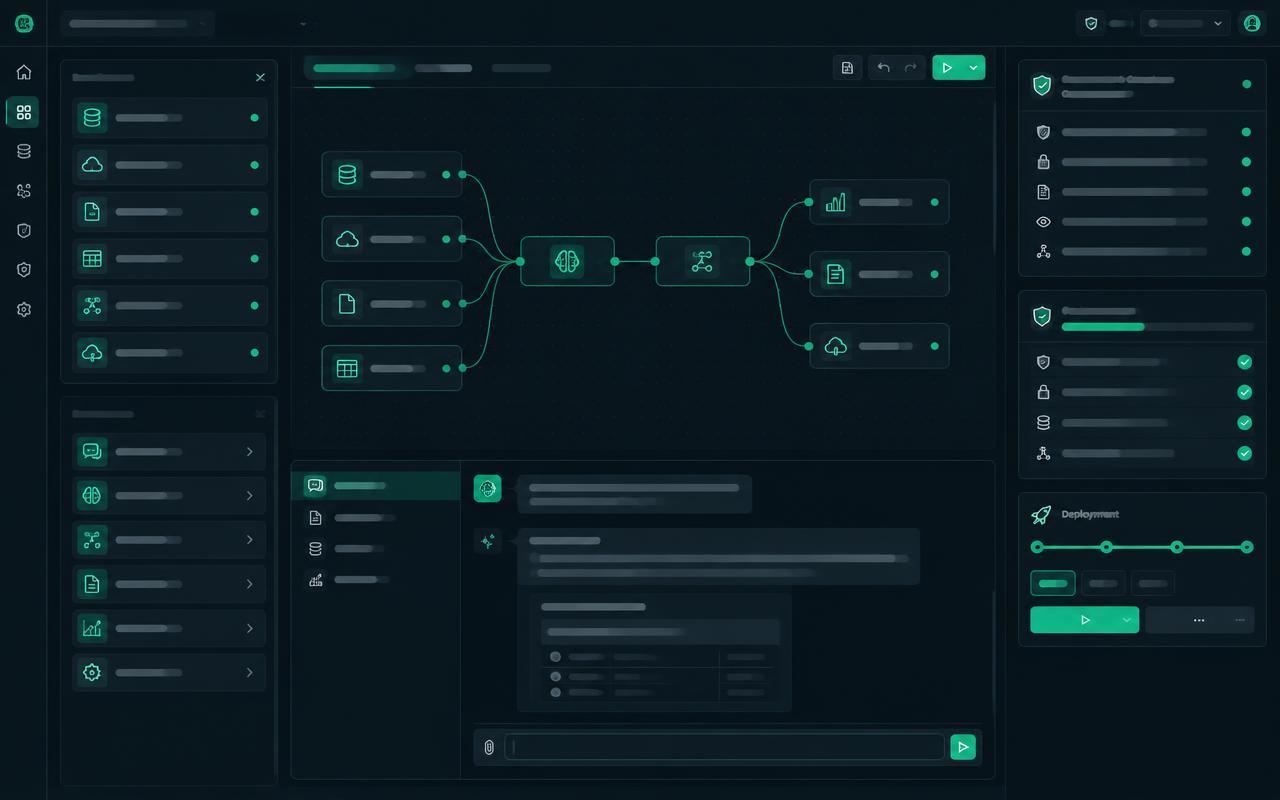Open the user avatar in the top bar

point(1252,23)
